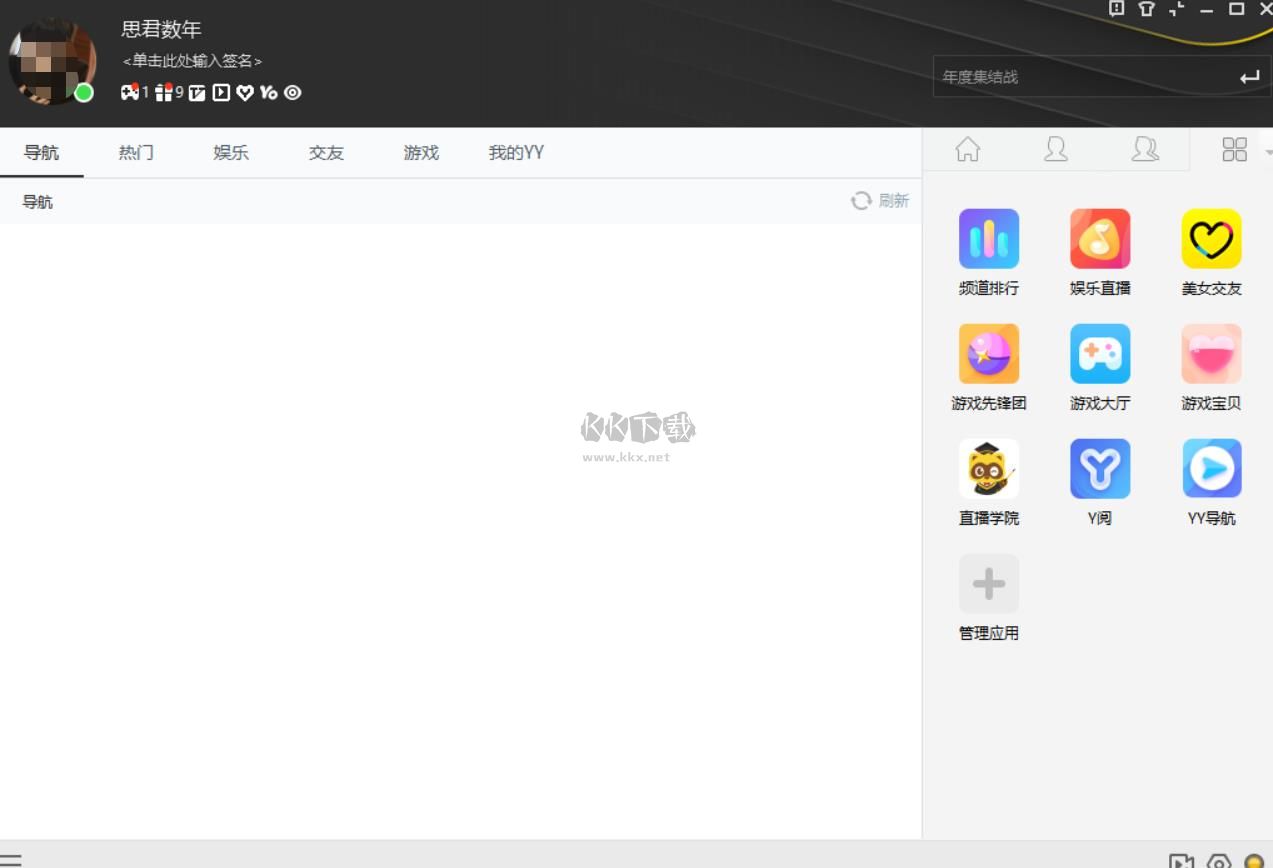
Task: Open the contacts icon in the sidebar
Action: coord(1056,149)
